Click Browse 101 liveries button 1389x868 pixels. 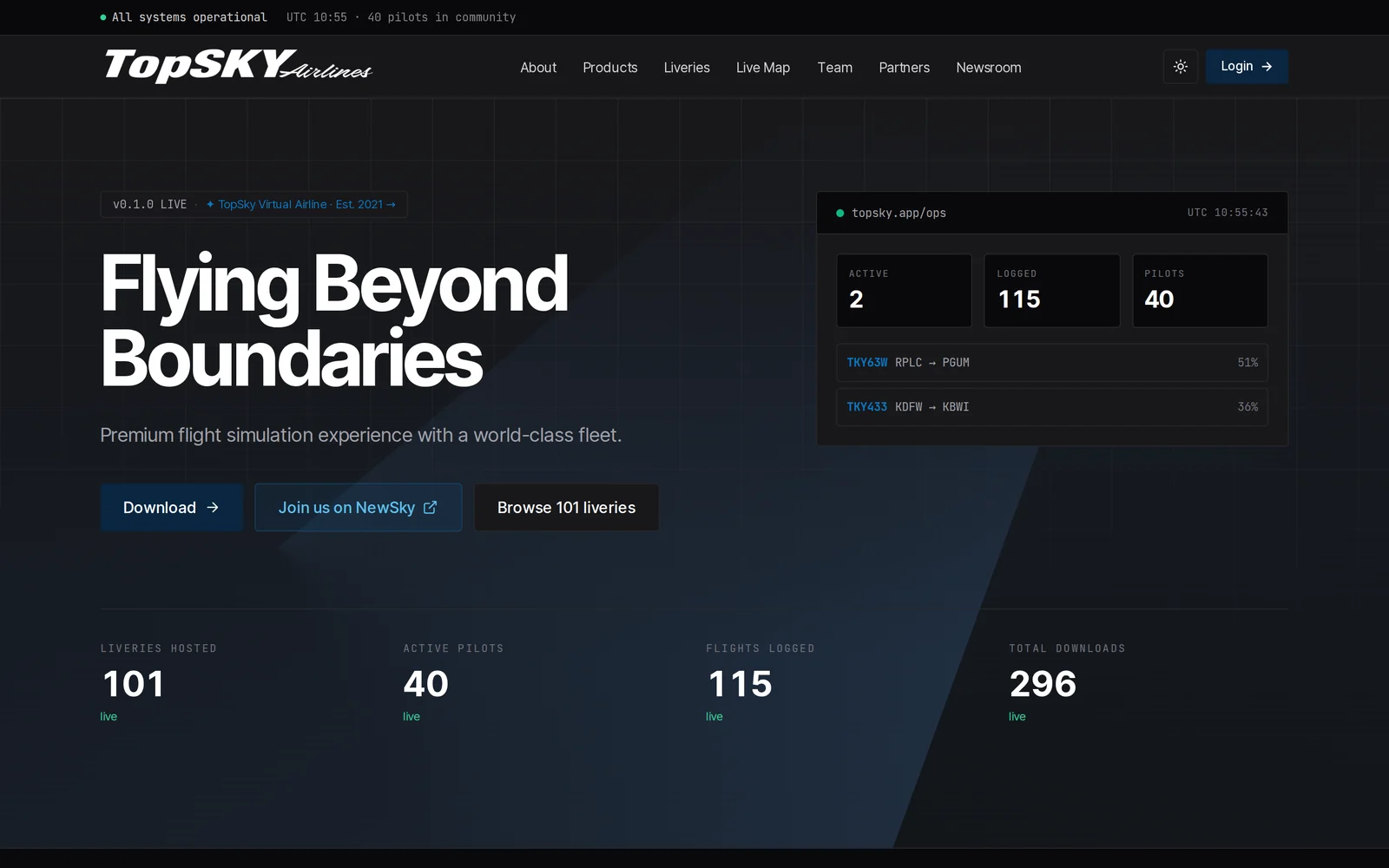[x=566, y=508]
